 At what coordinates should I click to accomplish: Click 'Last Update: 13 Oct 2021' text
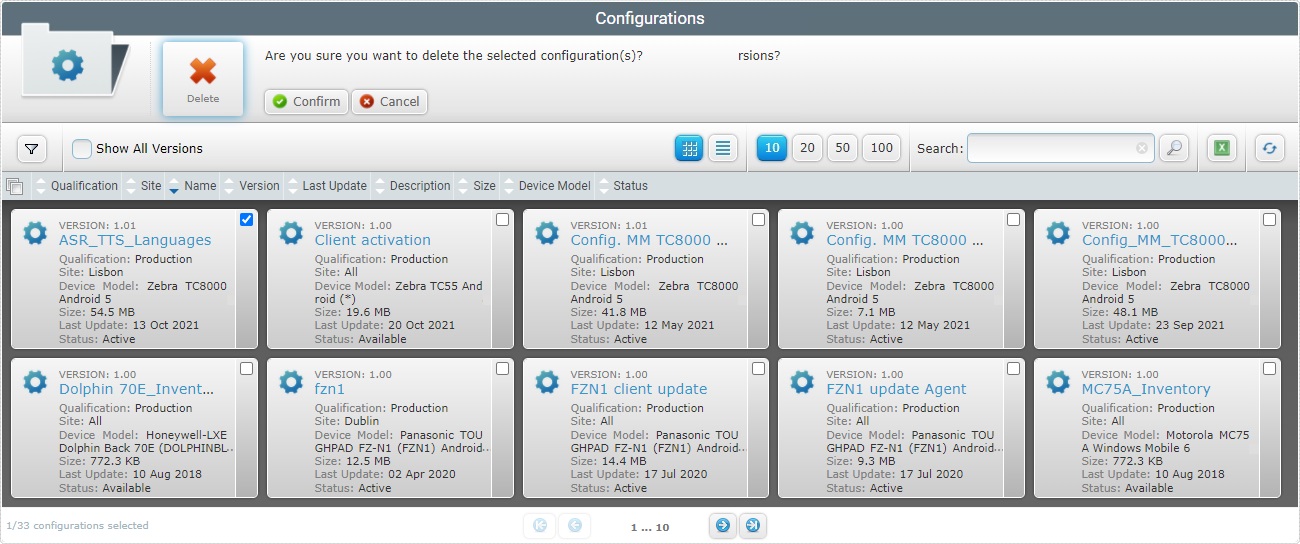tap(130, 325)
